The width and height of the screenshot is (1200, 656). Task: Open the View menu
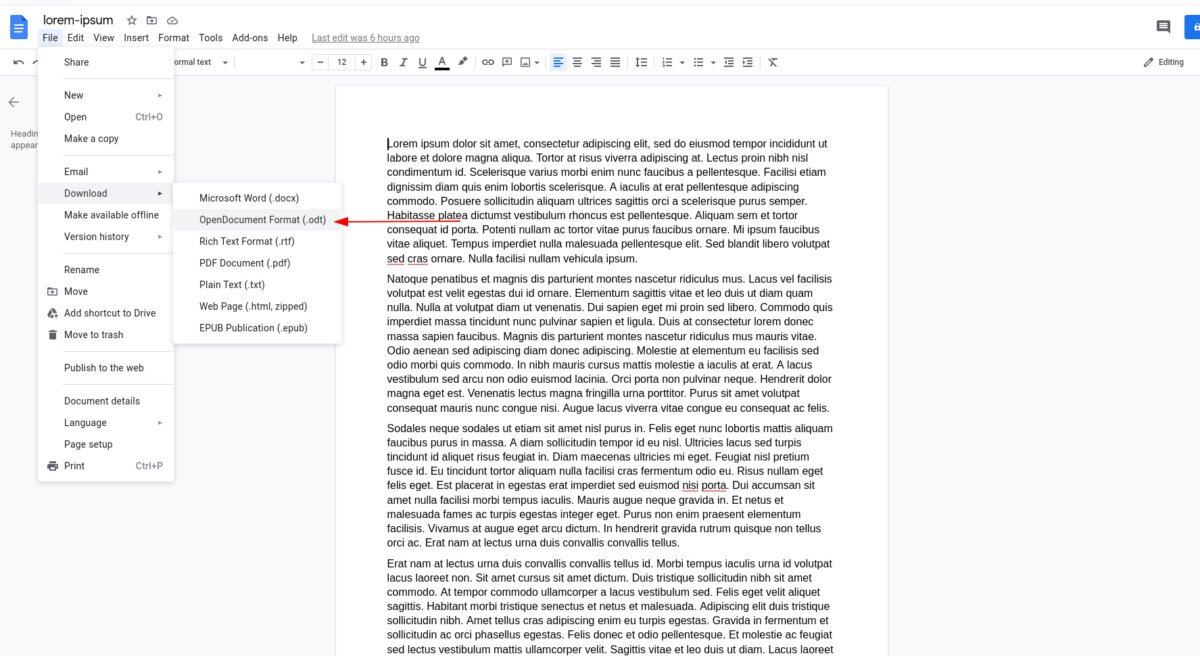(104, 38)
